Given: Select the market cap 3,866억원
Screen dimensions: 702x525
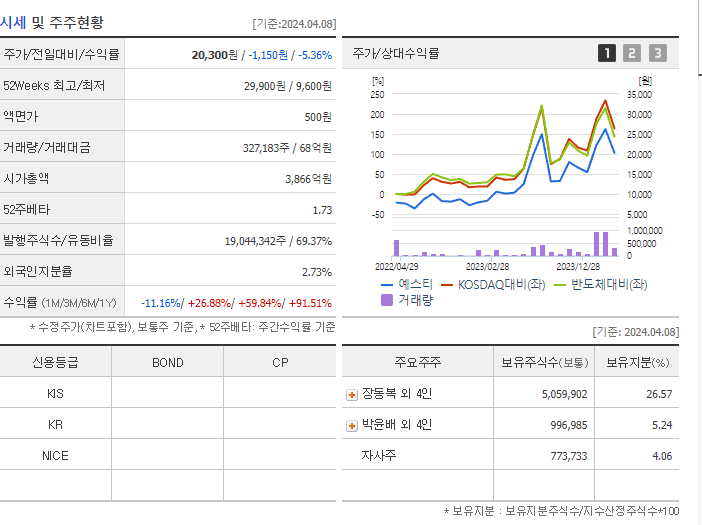Looking at the screenshot, I should pyautogui.click(x=308, y=179).
